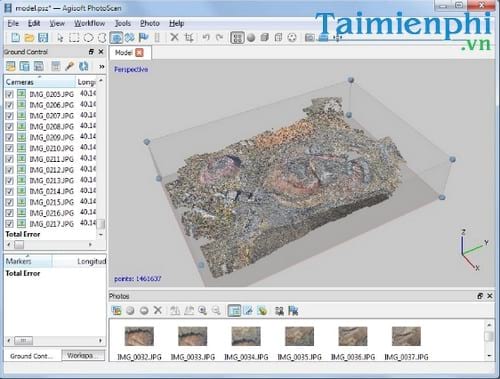Redo the last undone action
Image resolution: width=500 pixels, height=379 pixels.
(x=219, y=37)
